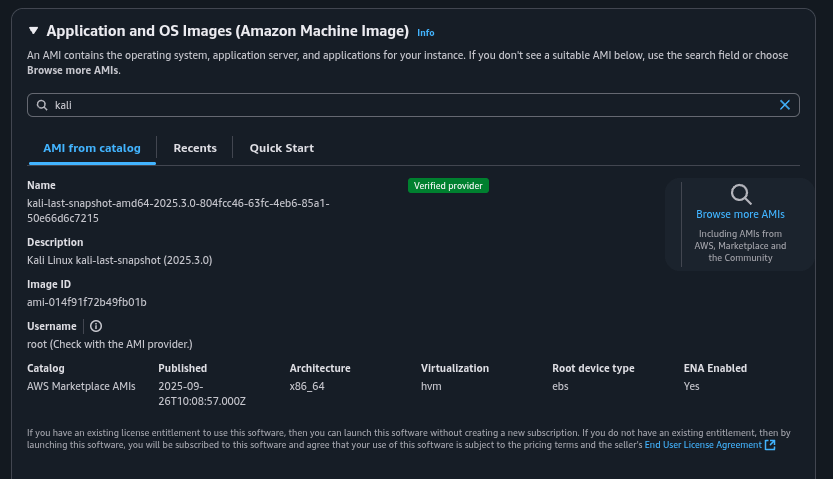
Task: Open the Recents tab
Action: [x=195, y=148]
